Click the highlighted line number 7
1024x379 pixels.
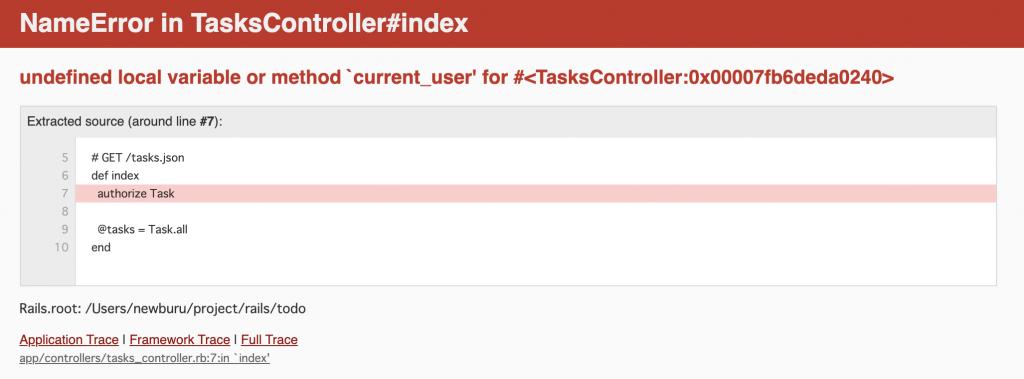click(x=65, y=194)
